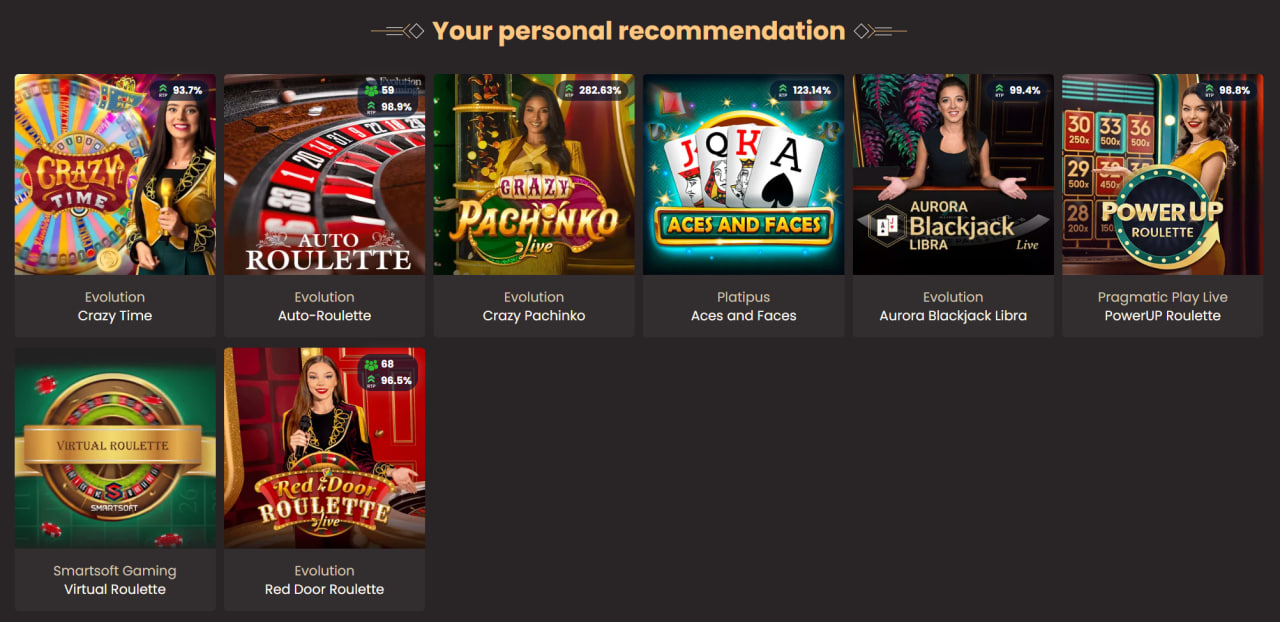
Task: Click the 59 players icon on Auto-Roulette
Action: point(373,90)
